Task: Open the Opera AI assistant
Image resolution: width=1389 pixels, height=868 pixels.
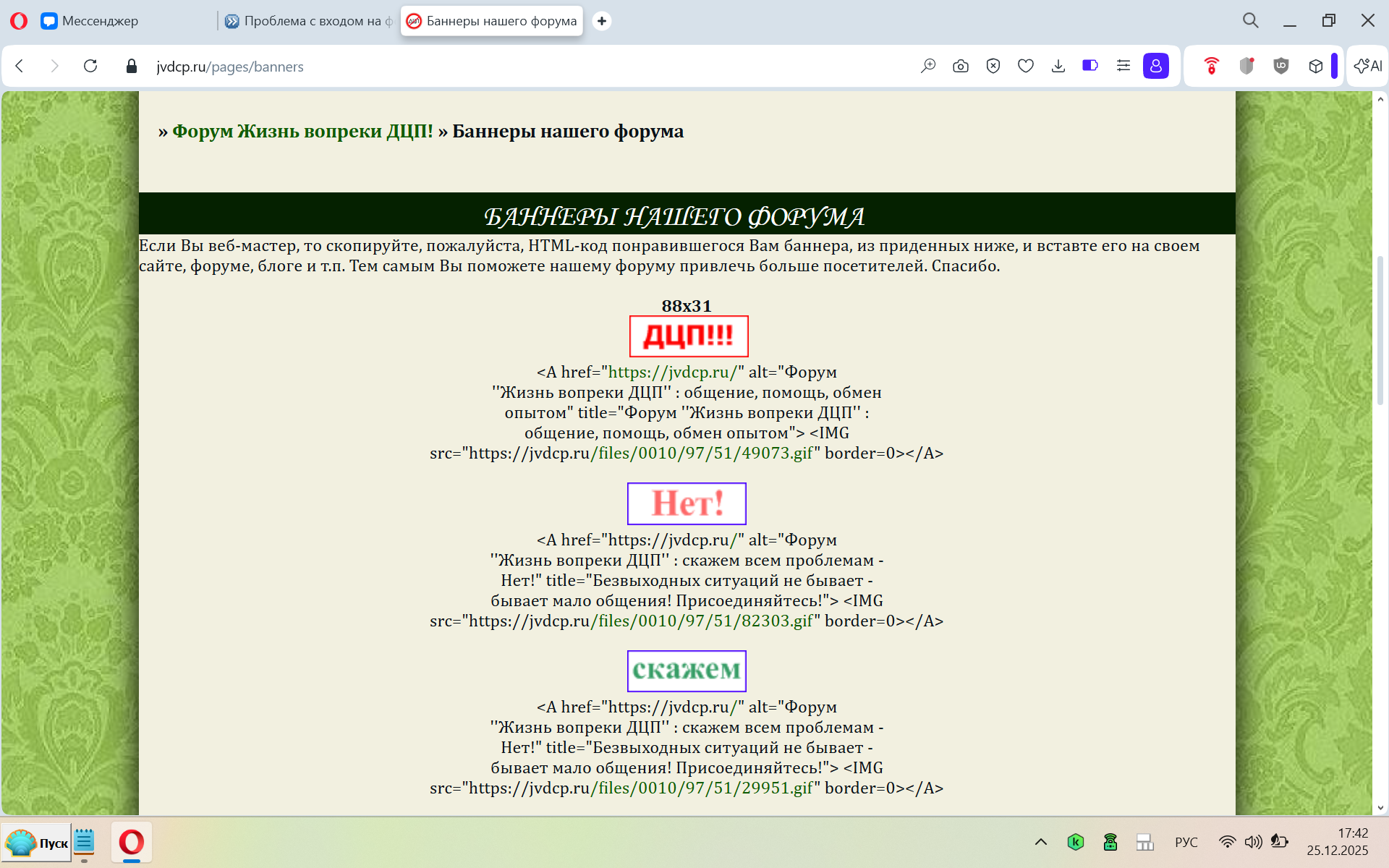Action: [x=1367, y=66]
